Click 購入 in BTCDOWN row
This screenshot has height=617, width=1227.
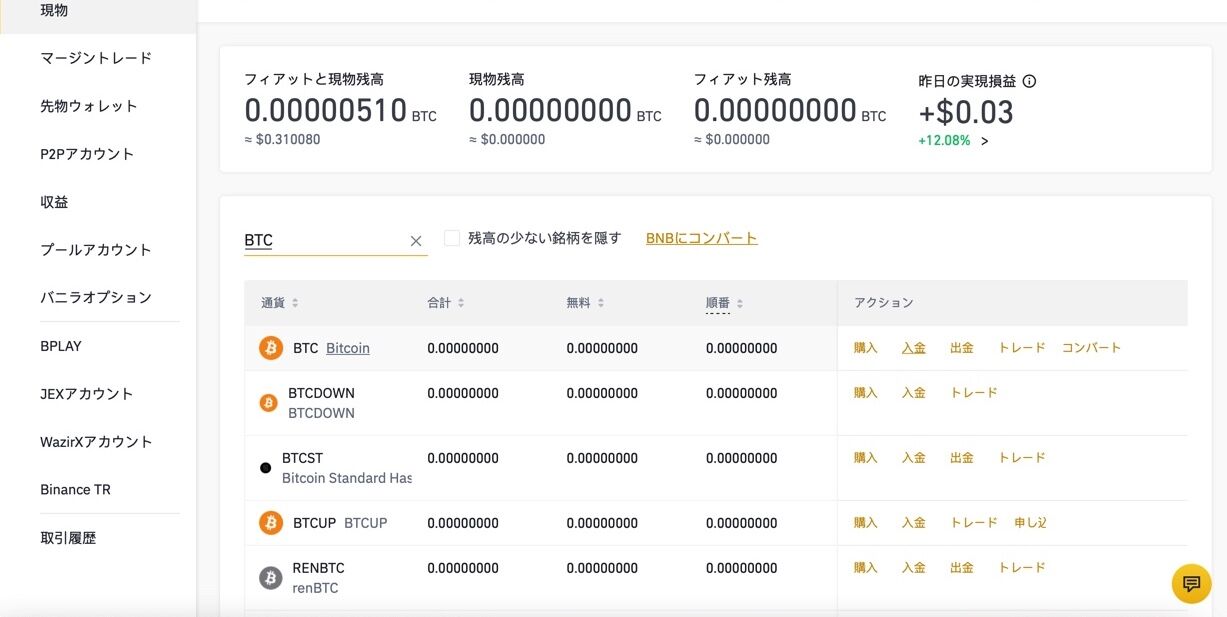coord(866,393)
